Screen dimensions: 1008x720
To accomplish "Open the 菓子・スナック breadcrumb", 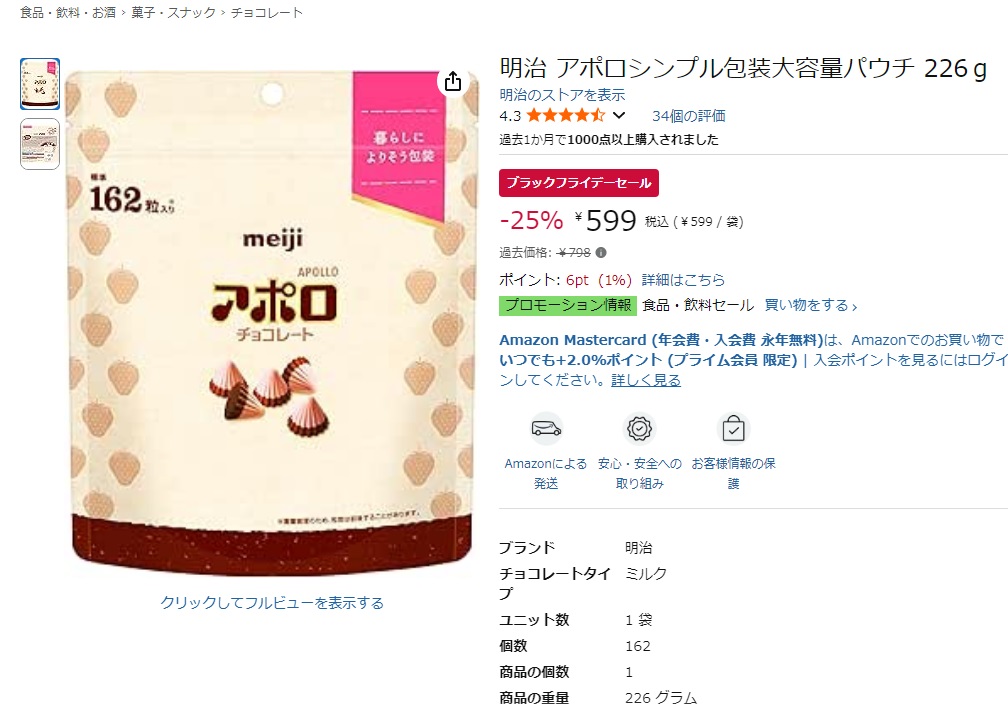I will click(x=174, y=12).
